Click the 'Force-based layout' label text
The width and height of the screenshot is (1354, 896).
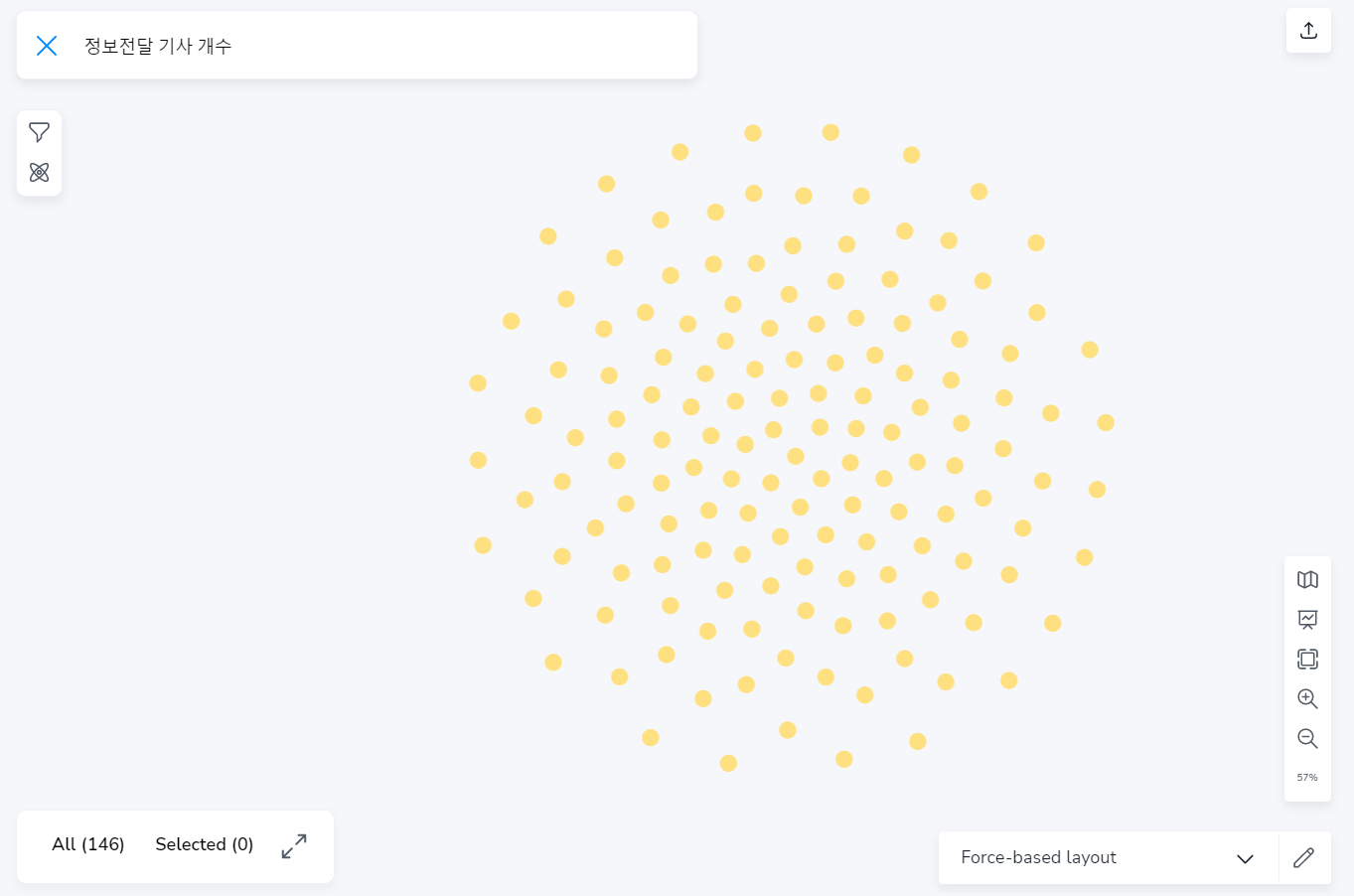coord(1038,857)
